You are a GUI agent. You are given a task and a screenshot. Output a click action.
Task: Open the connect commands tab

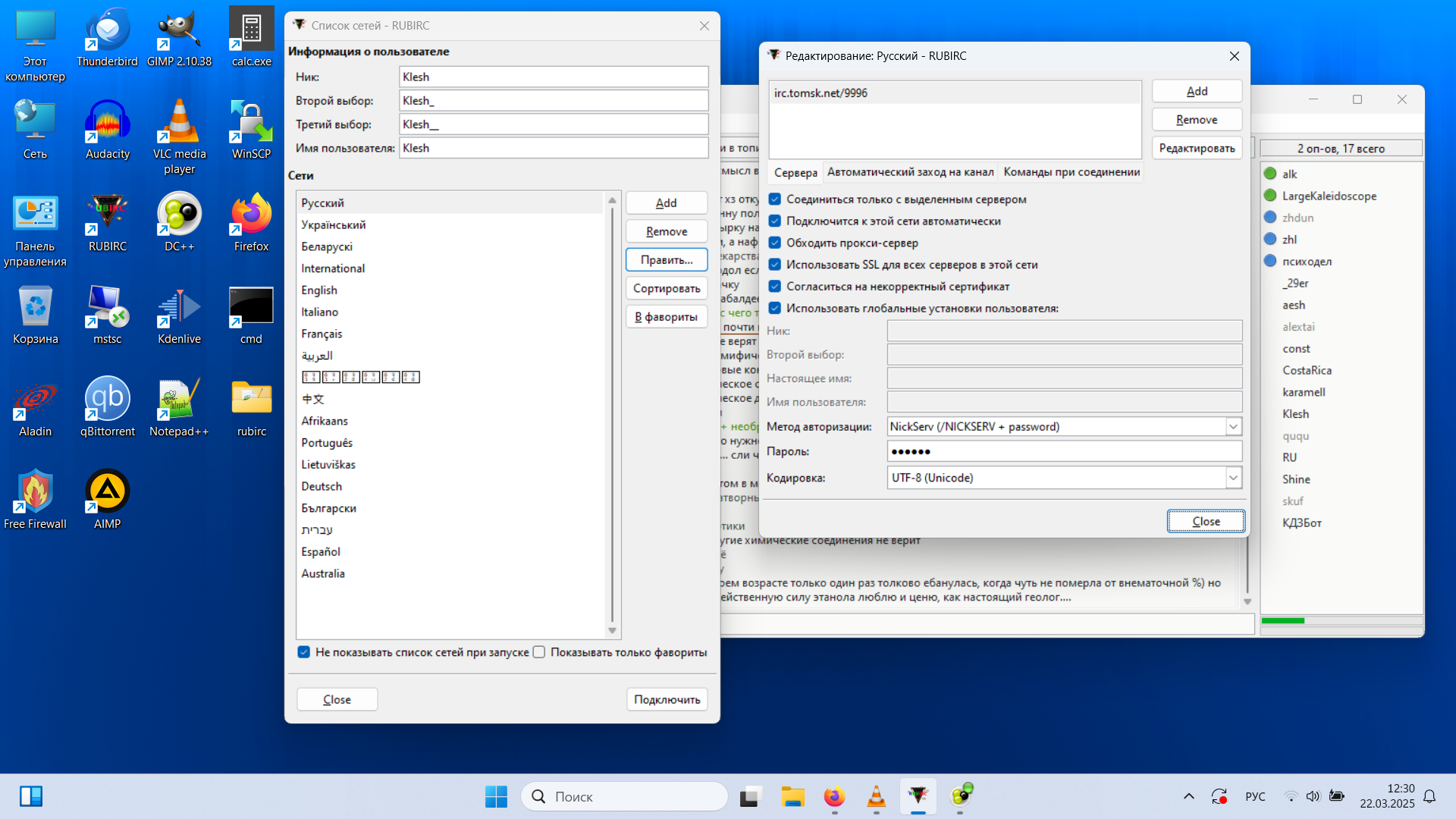1071,172
